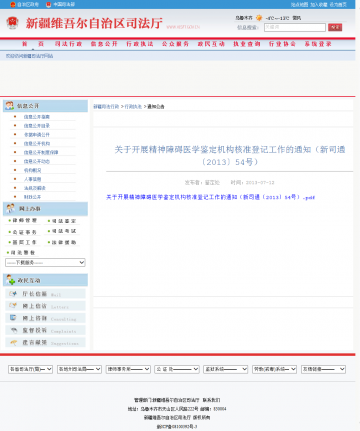
Task: Click the 厅长信箱 mail icon
Action: [13, 294]
